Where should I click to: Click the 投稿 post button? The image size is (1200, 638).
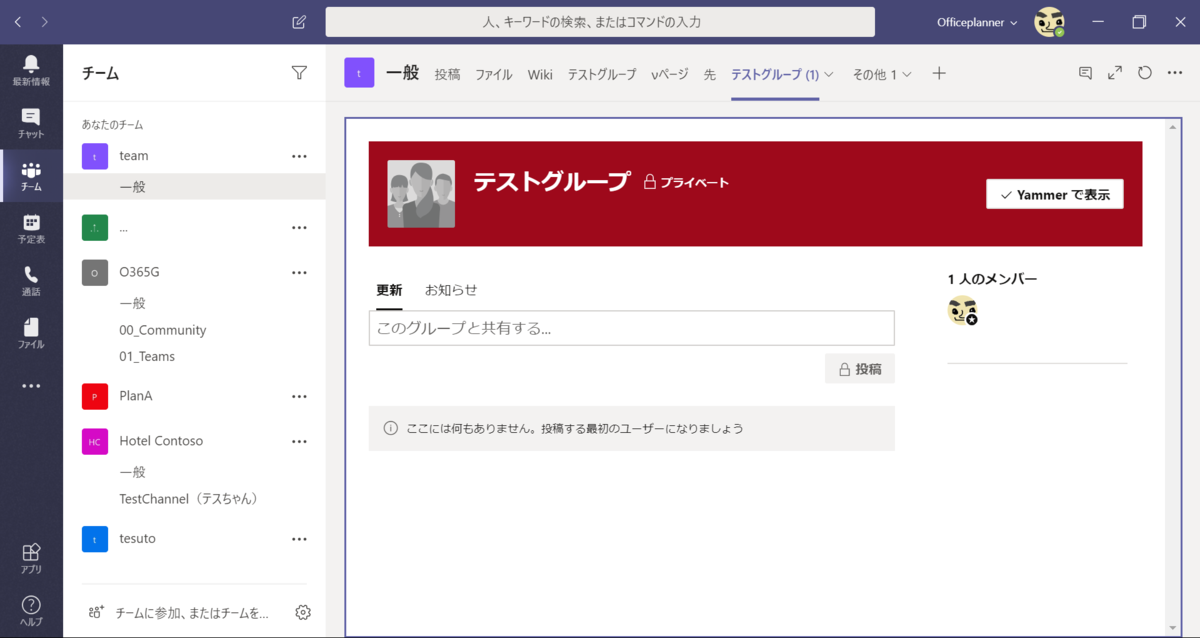(860, 369)
